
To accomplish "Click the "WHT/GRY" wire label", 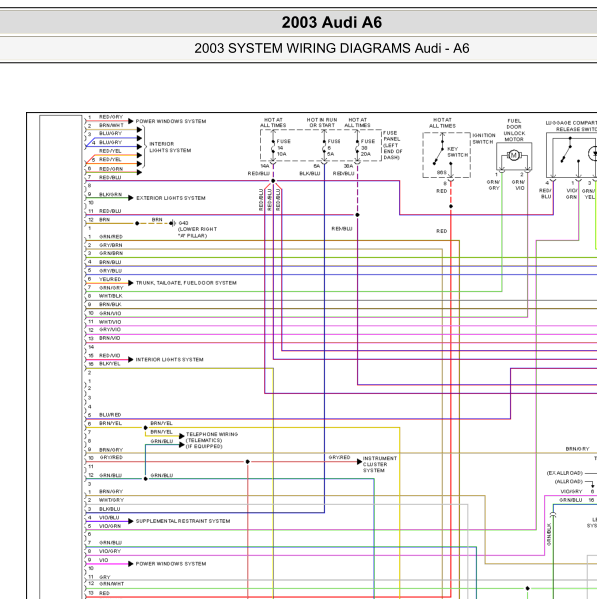I will pos(112,500).
